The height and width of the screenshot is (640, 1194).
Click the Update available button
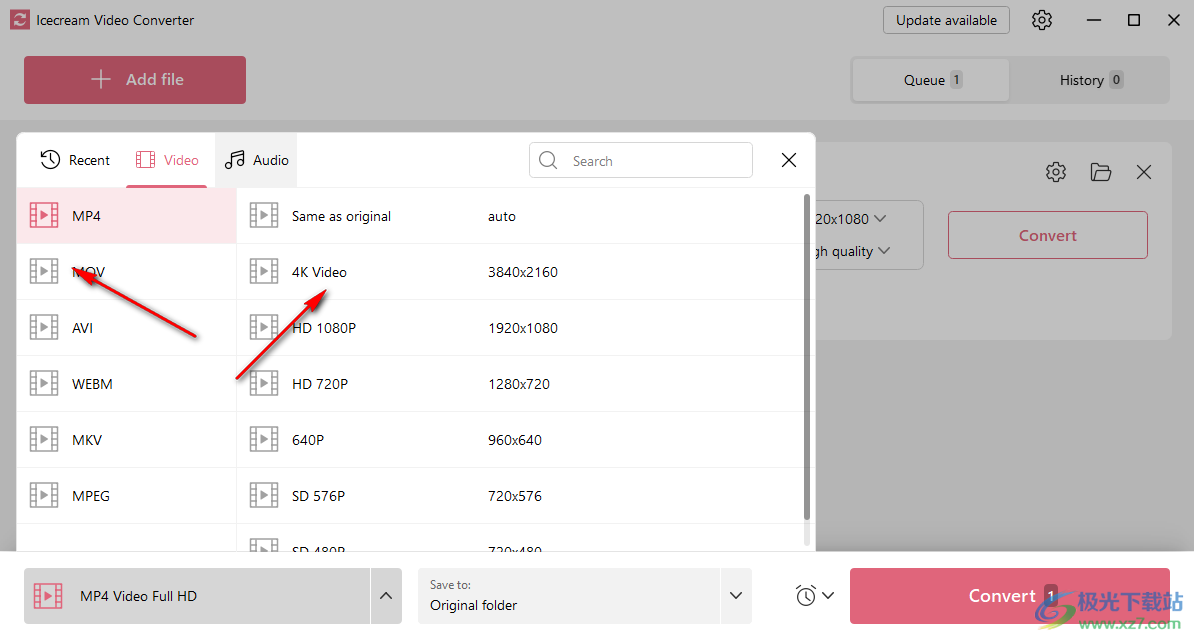pyautogui.click(x=946, y=21)
